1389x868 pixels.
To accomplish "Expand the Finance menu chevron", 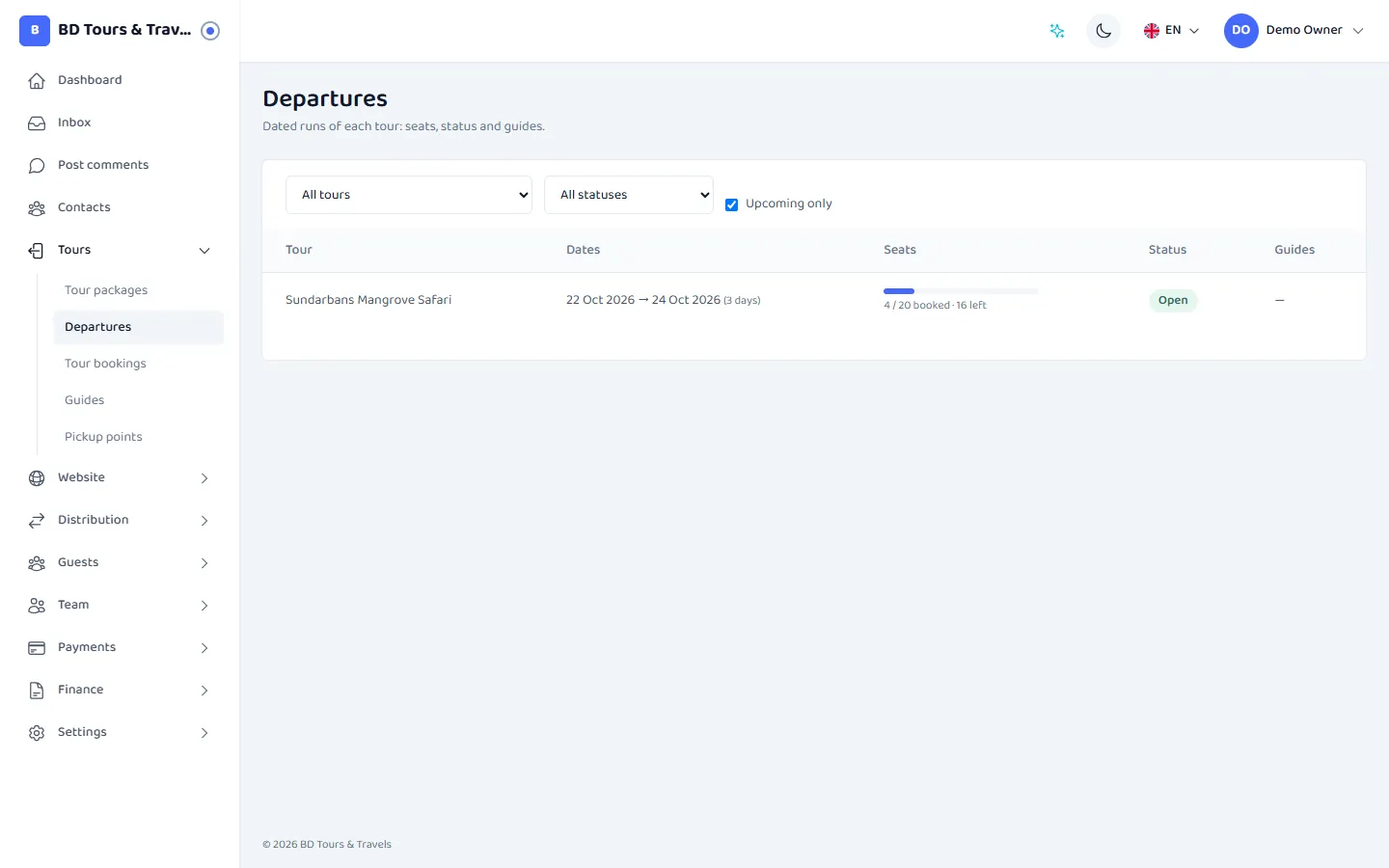I will (x=204, y=691).
